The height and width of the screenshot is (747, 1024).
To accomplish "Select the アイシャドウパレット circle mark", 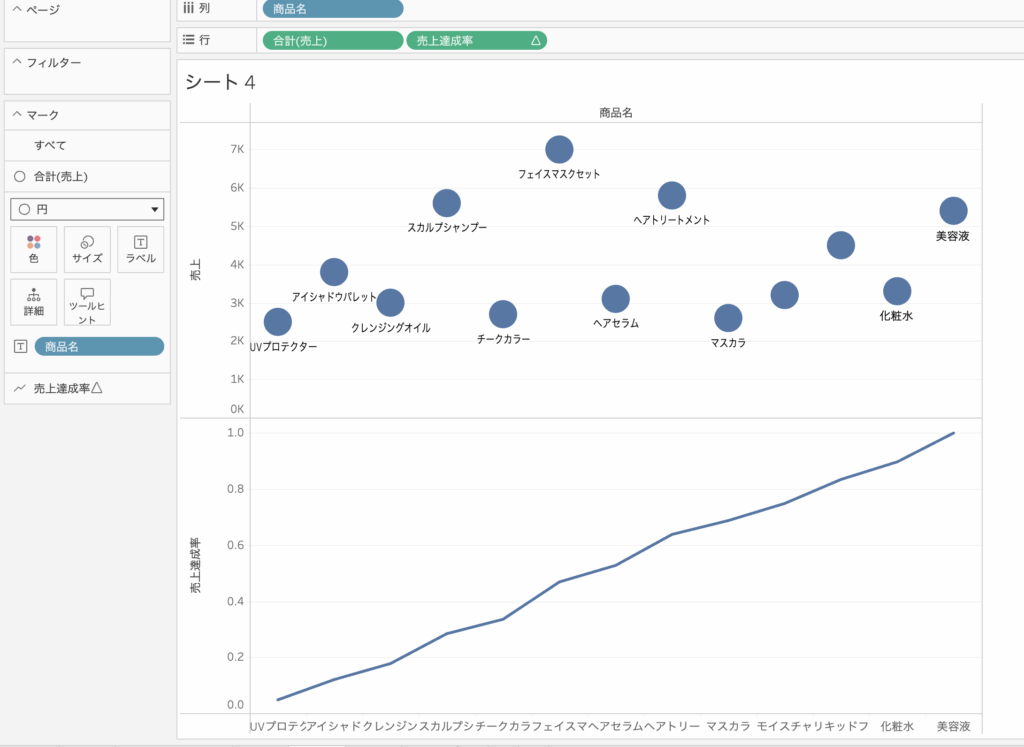I will coord(334,272).
